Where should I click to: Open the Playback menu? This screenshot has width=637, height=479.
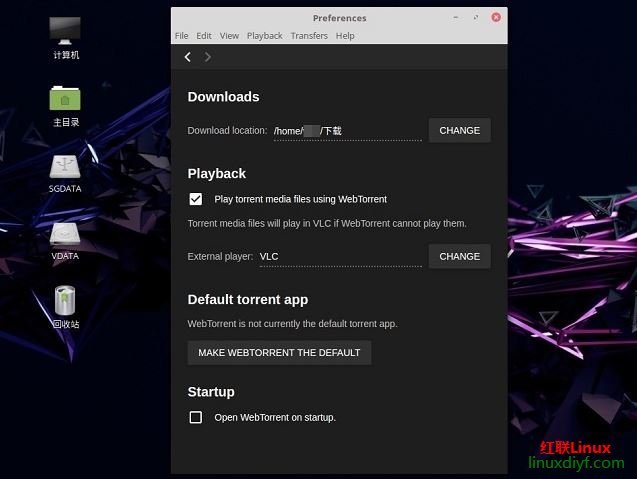point(265,36)
